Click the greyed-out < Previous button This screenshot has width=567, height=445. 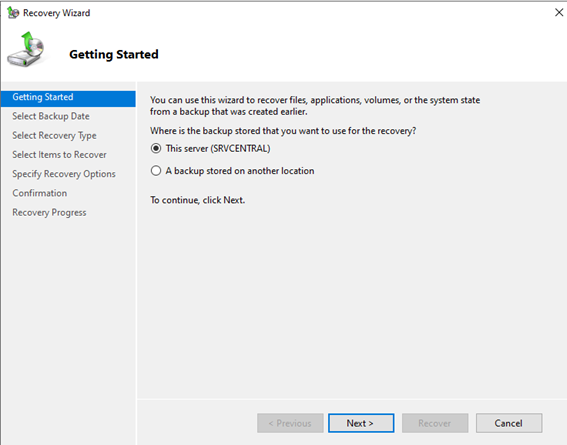290,423
